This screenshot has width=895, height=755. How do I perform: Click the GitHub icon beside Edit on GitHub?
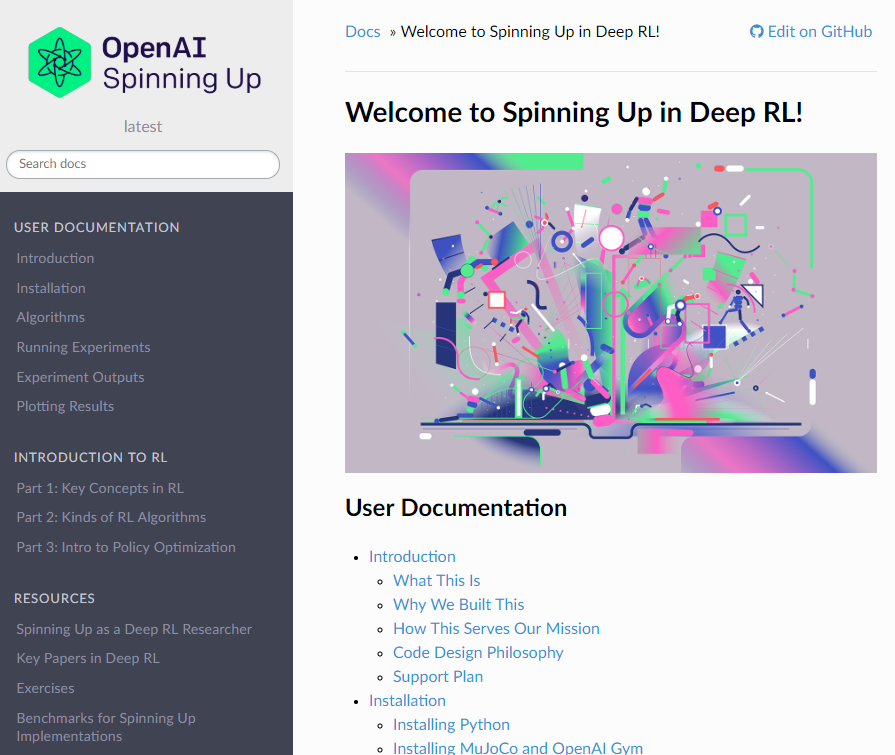click(x=756, y=32)
